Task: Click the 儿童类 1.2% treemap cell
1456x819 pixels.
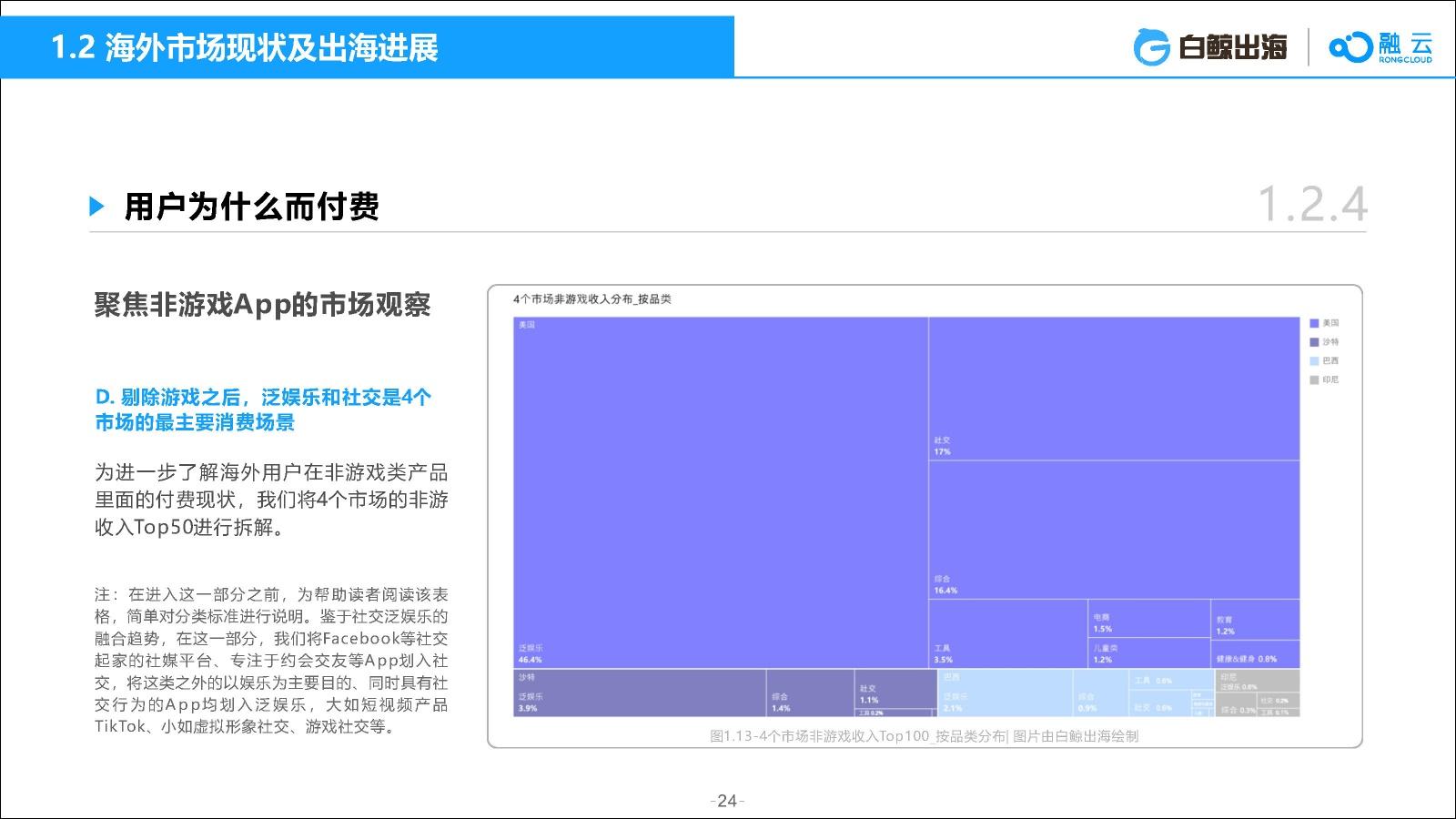Action: pos(1149,653)
